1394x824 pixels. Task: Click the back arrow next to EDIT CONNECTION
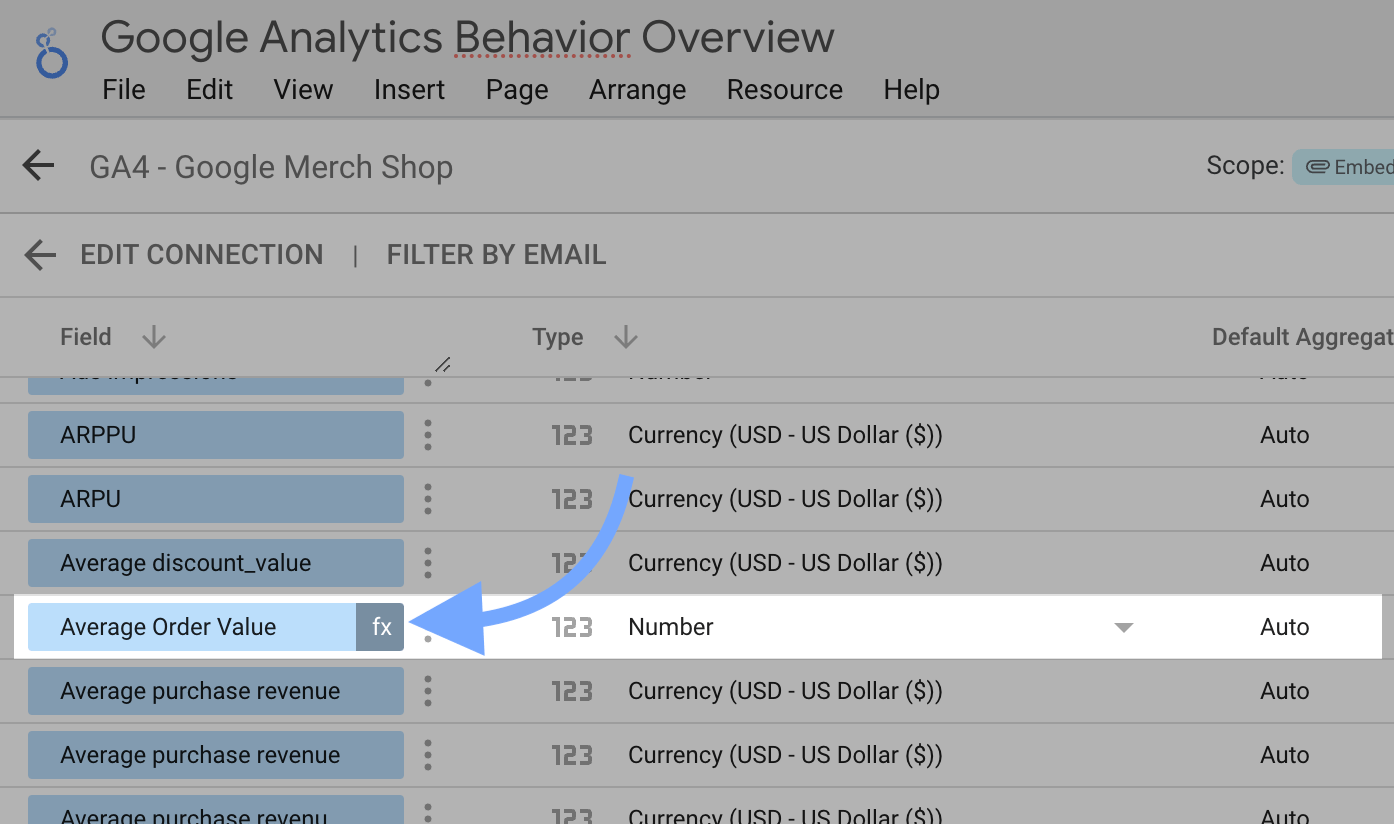coord(39,254)
